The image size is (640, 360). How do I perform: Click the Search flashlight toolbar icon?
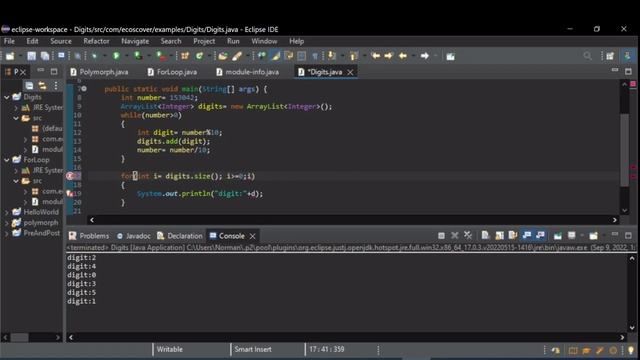(237, 56)
